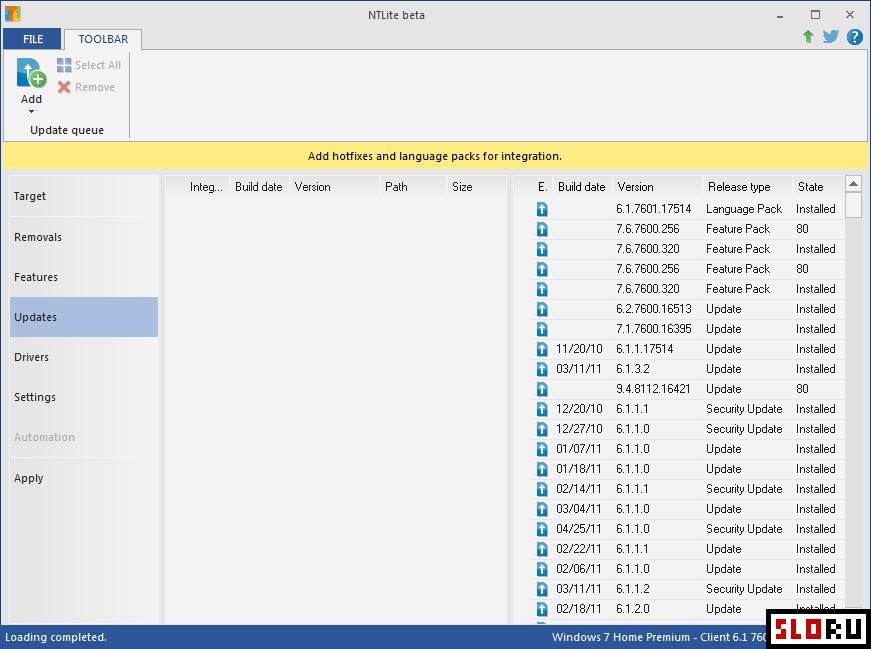The height and width of the screenshot is (649, 871).
Task: Click the green up-arrow icon near Twitter
Action: tap(808, 37)
